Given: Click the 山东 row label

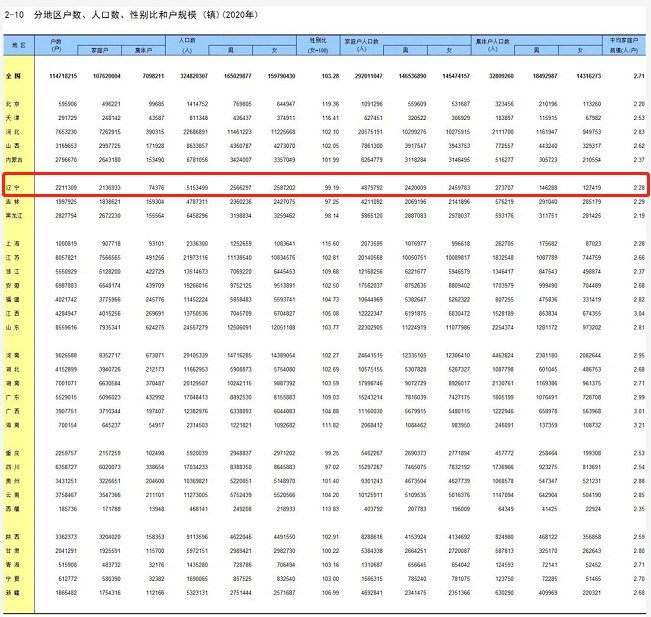Looking at the screenshot, I should point(13,328).
